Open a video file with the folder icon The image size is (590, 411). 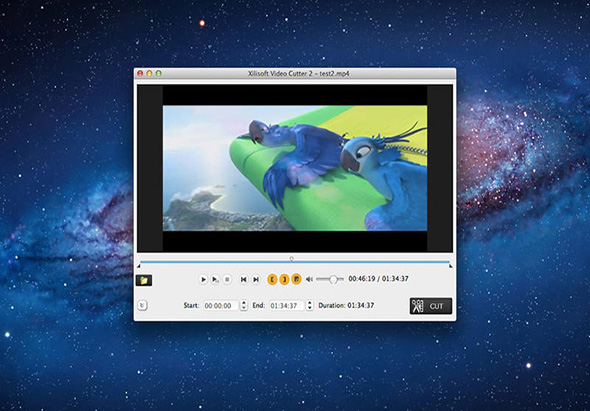click(144, 280)
